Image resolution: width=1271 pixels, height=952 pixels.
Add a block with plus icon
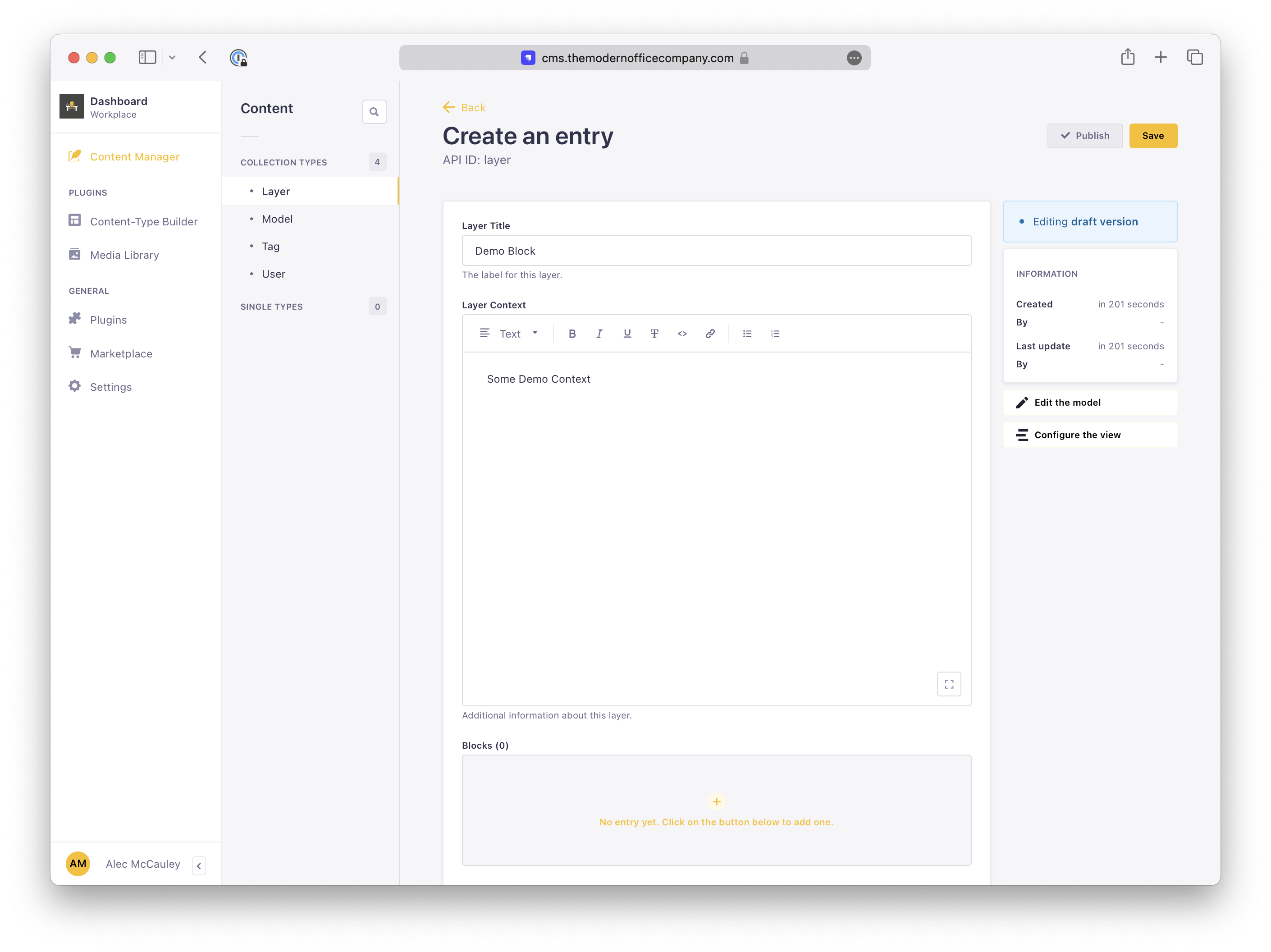(717, 801)
